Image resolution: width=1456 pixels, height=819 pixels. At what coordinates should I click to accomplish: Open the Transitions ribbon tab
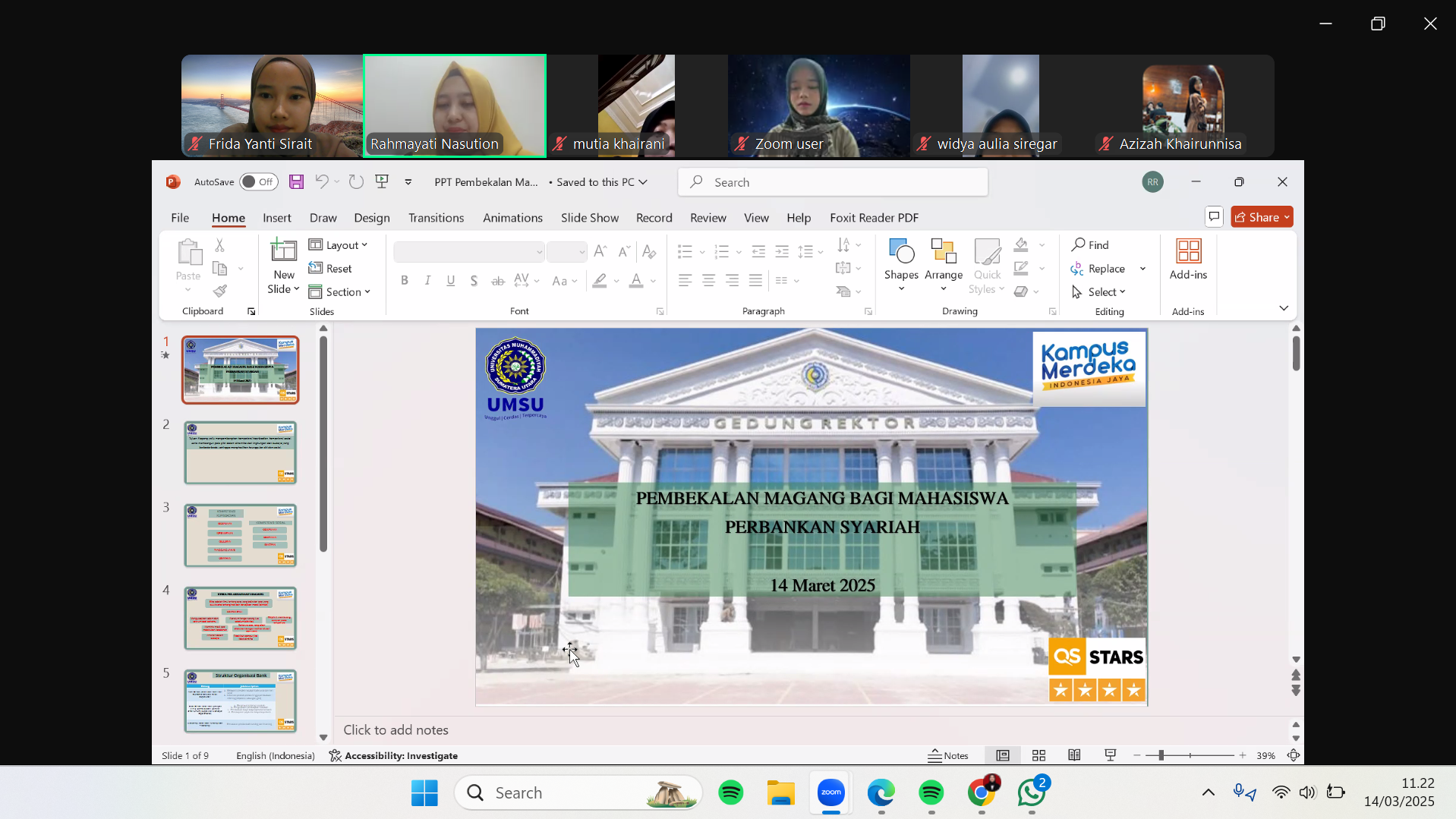(x=436, y=217)
